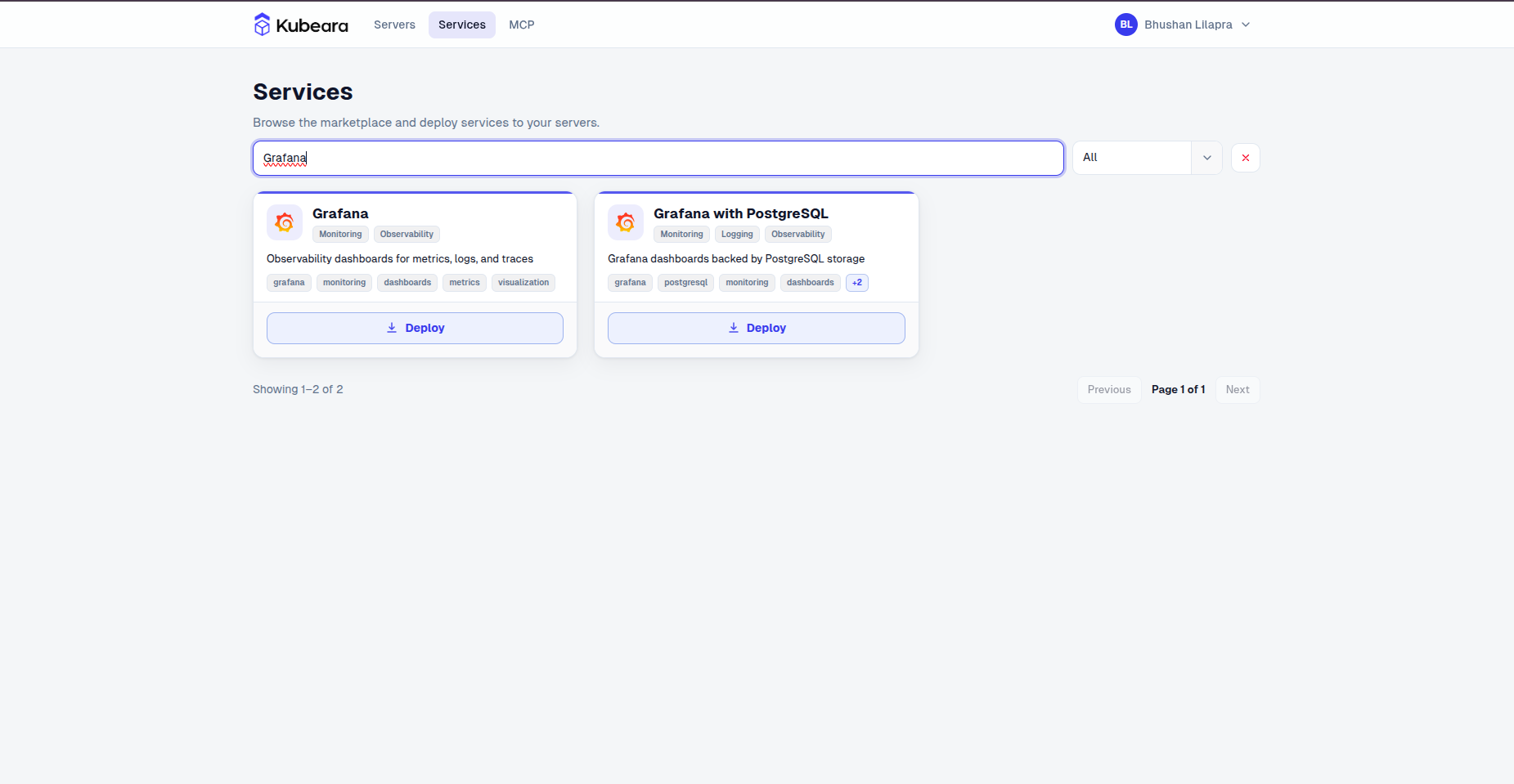The image size is (1514, 784).
Task: Click the Grafana card title
Action: [340, 213]
